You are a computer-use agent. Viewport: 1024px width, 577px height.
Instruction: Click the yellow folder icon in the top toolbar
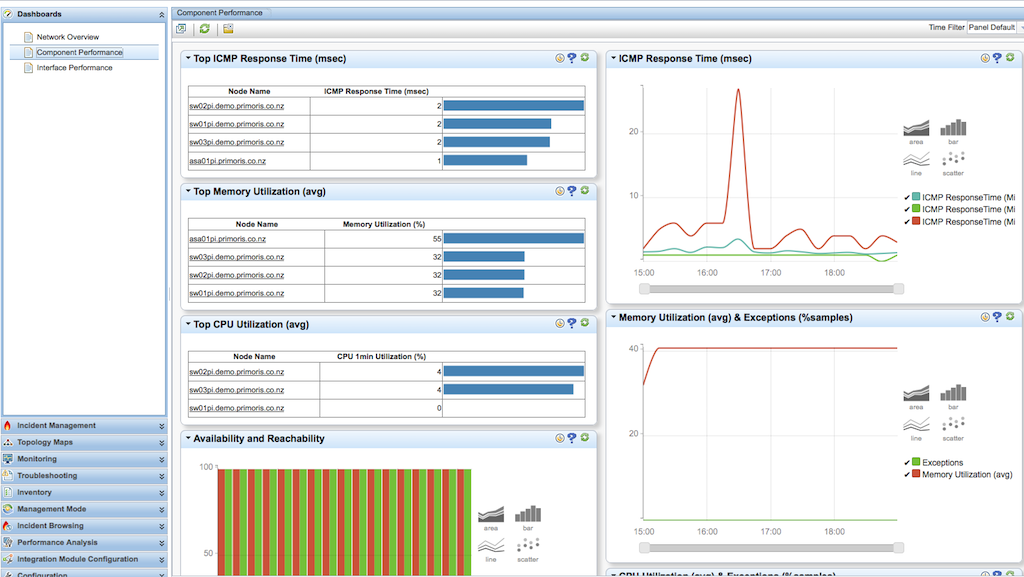point(228,29)
